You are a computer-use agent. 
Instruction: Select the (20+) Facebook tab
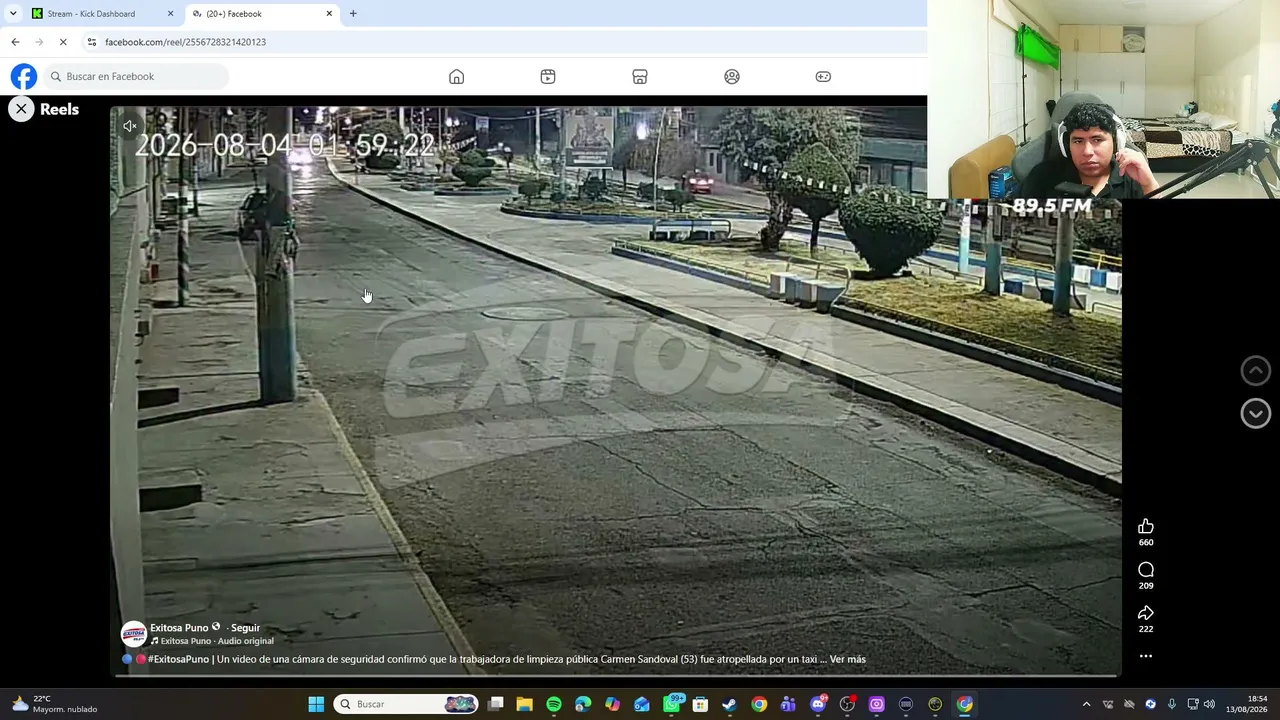click(x=263, y=14)
